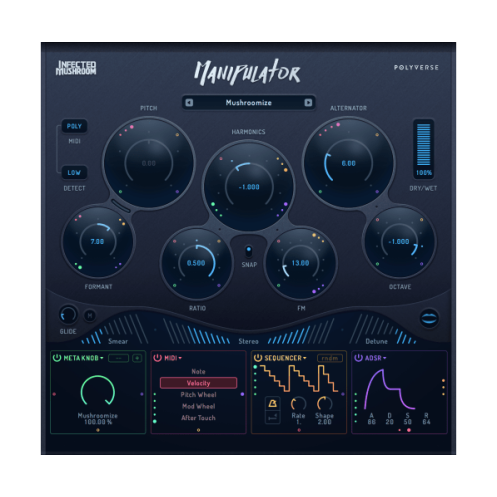Toggle the SNAP switch

click(249, 251)
